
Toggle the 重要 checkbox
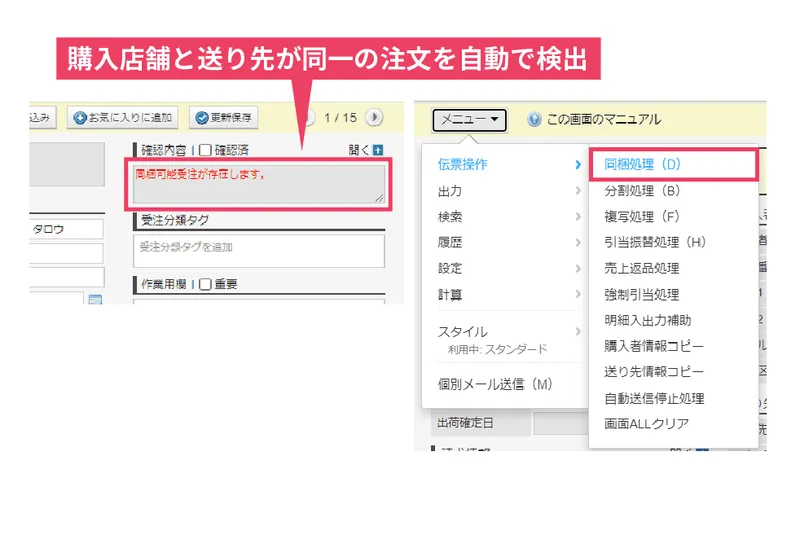pyautogui.click(x=205, y=284)
